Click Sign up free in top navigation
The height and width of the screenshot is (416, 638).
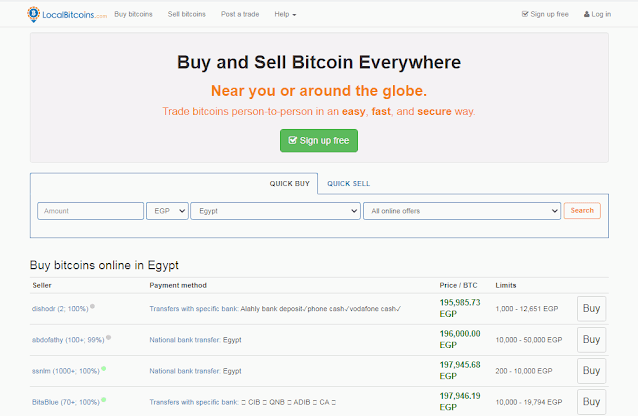click(545, 14)
